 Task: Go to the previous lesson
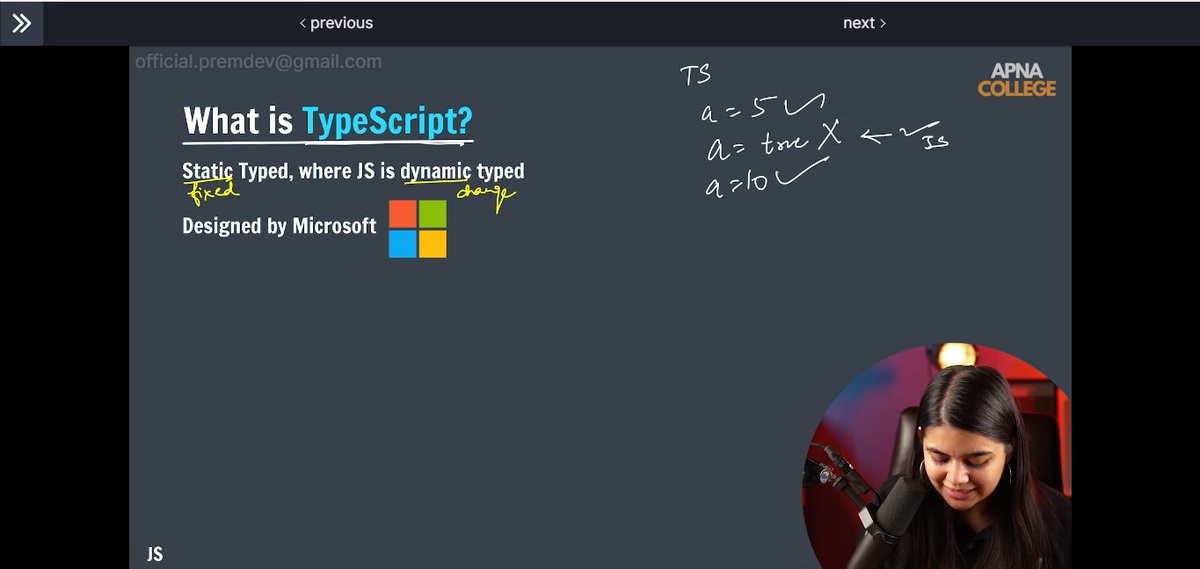coord(336,23)
